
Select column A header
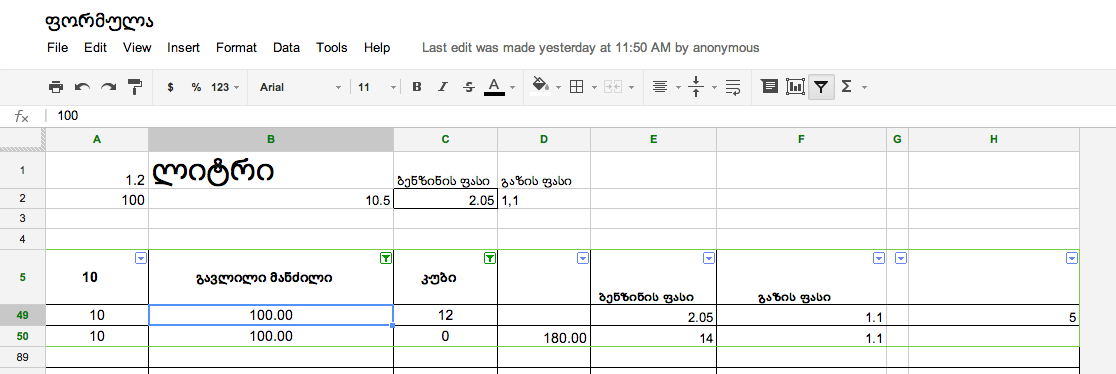pos(97,140)
